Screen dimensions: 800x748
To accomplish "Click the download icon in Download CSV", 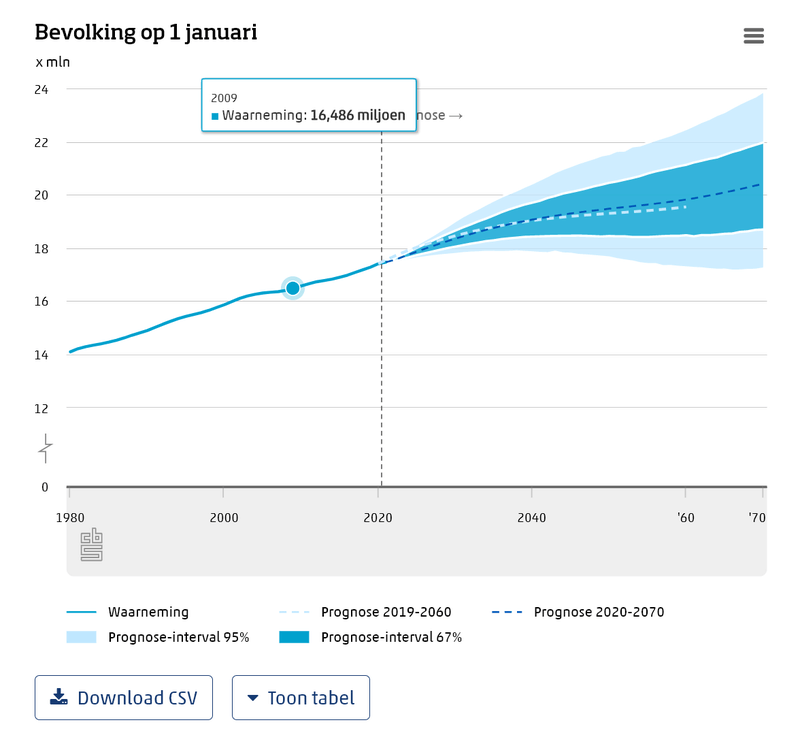I will (59, 697).
